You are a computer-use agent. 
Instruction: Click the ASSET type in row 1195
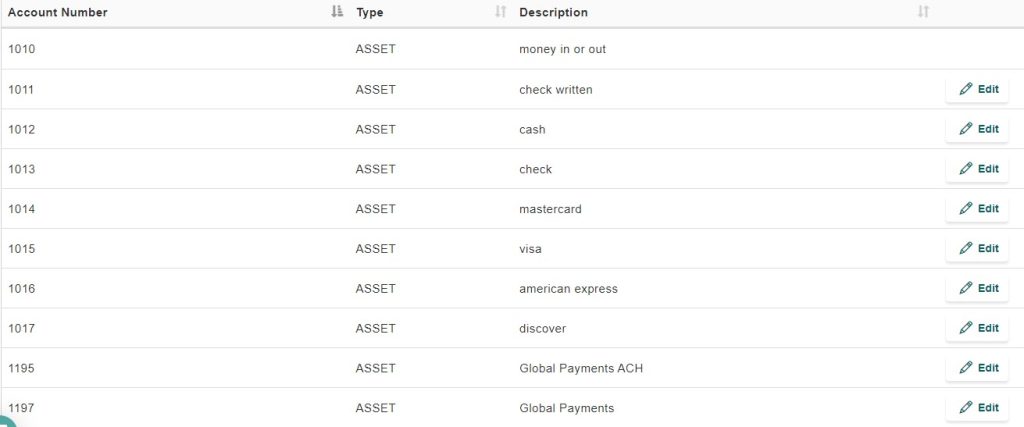[376, 368]
